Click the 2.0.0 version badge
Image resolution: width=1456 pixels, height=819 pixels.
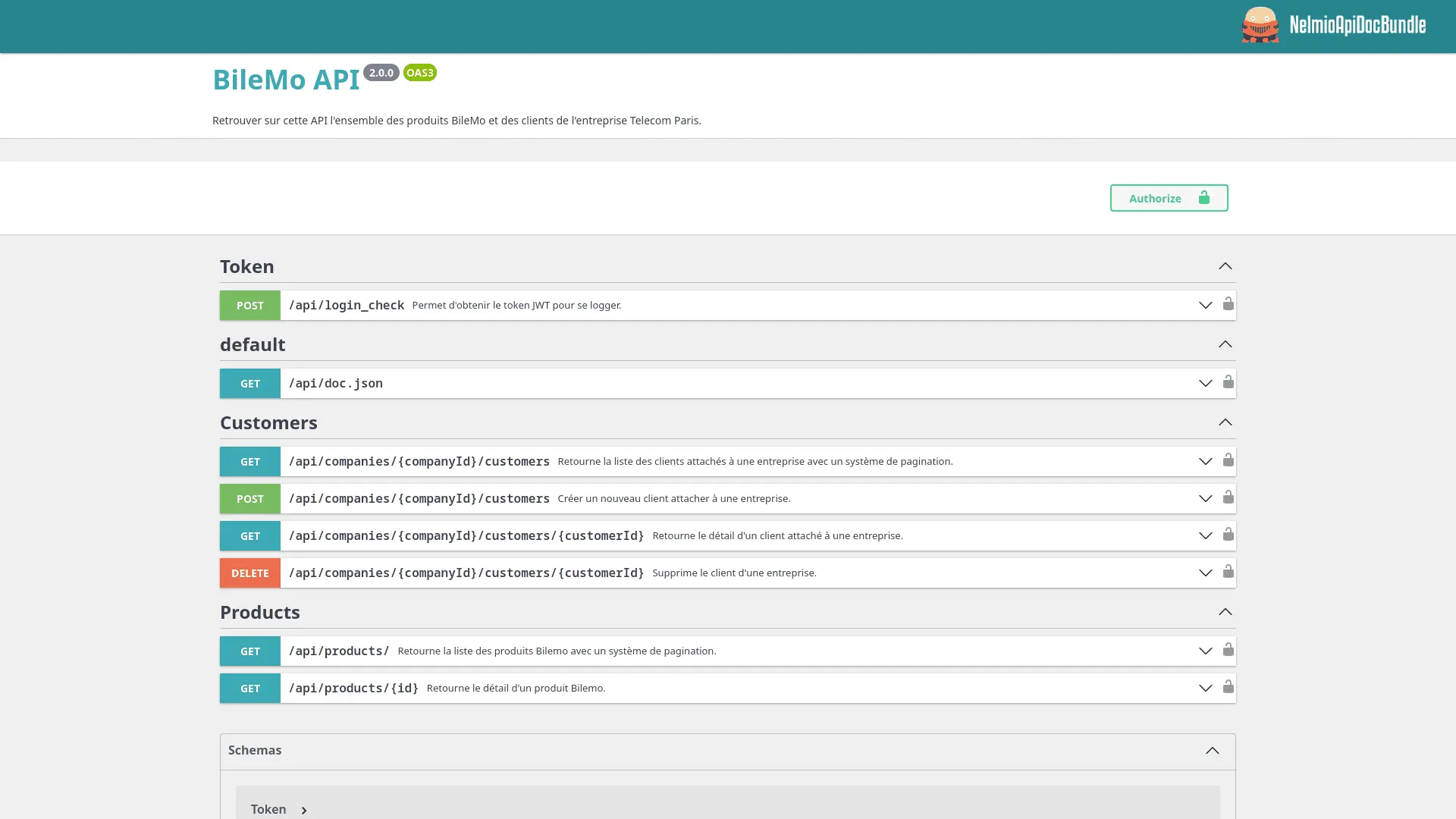pyautogui.click(x=381, y=73)
